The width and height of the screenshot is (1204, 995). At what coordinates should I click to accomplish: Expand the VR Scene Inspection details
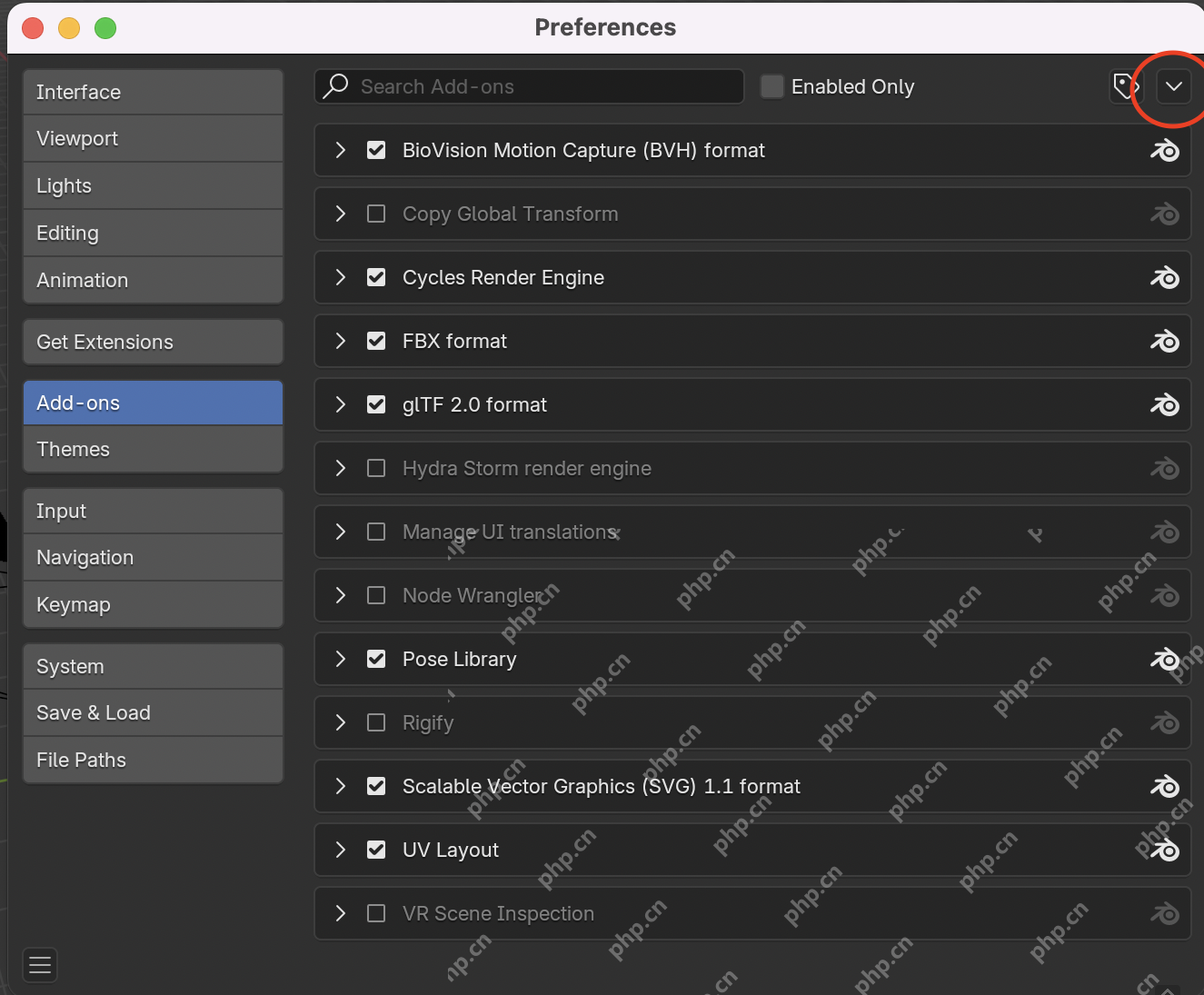click(x=341, y=913)
